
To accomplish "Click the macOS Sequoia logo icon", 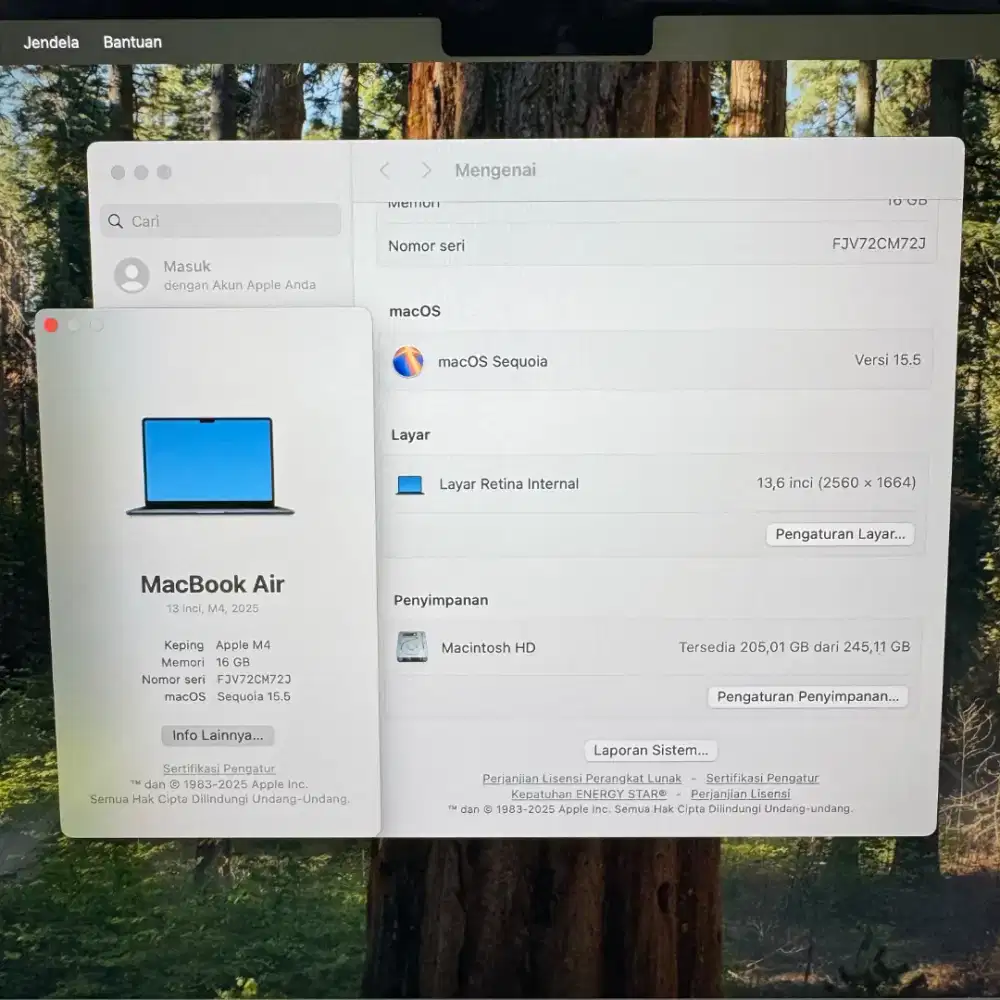I will coord(408,362).
